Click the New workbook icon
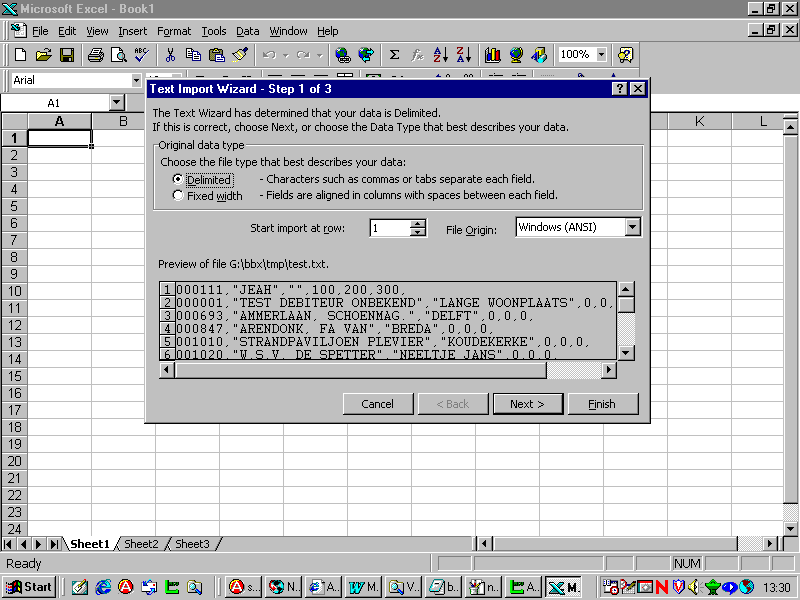Viewport: 800px width, 600px height. click(x=20, y=55)
